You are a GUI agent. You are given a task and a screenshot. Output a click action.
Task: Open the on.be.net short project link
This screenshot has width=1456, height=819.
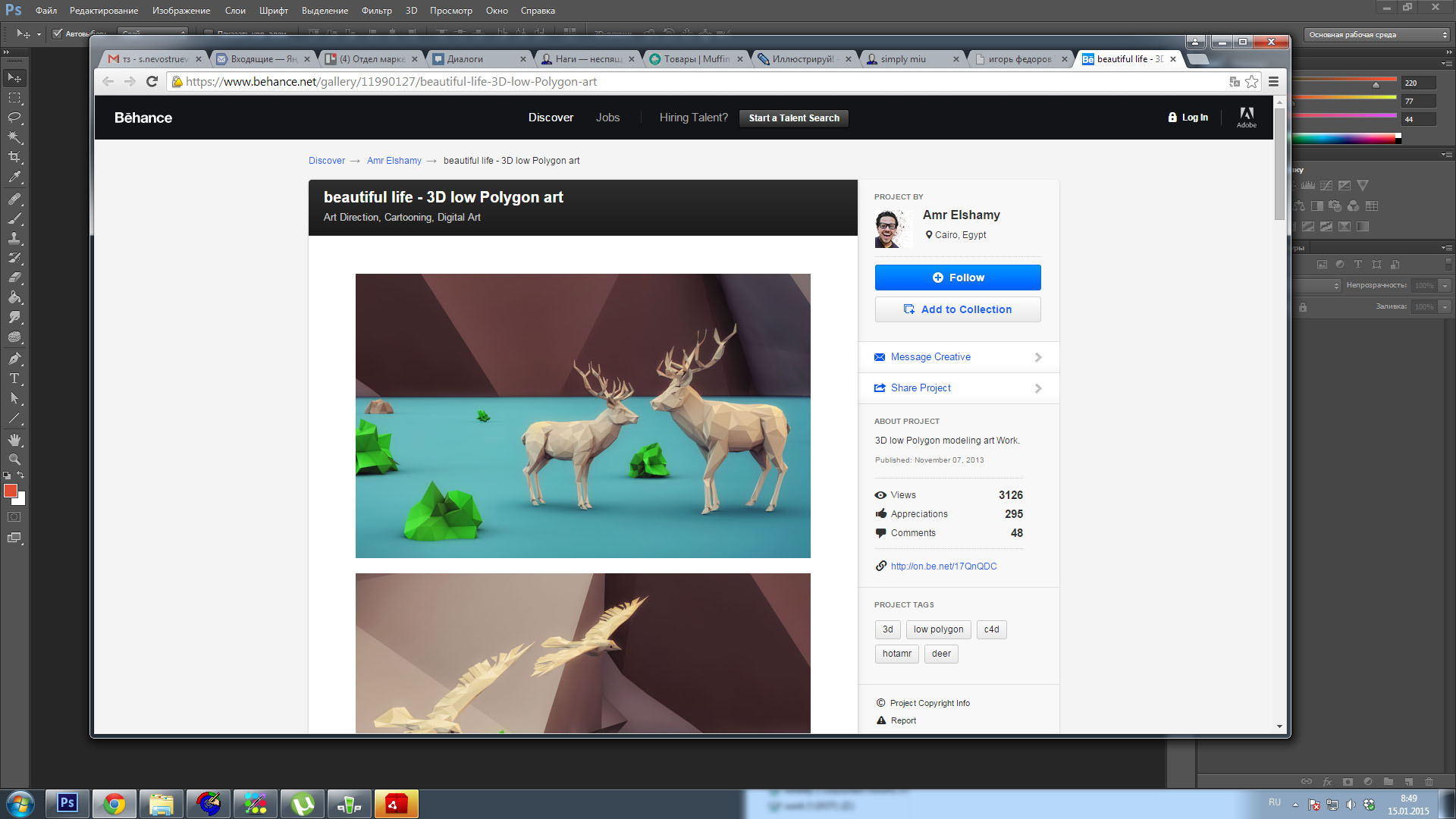coord(943,566)
